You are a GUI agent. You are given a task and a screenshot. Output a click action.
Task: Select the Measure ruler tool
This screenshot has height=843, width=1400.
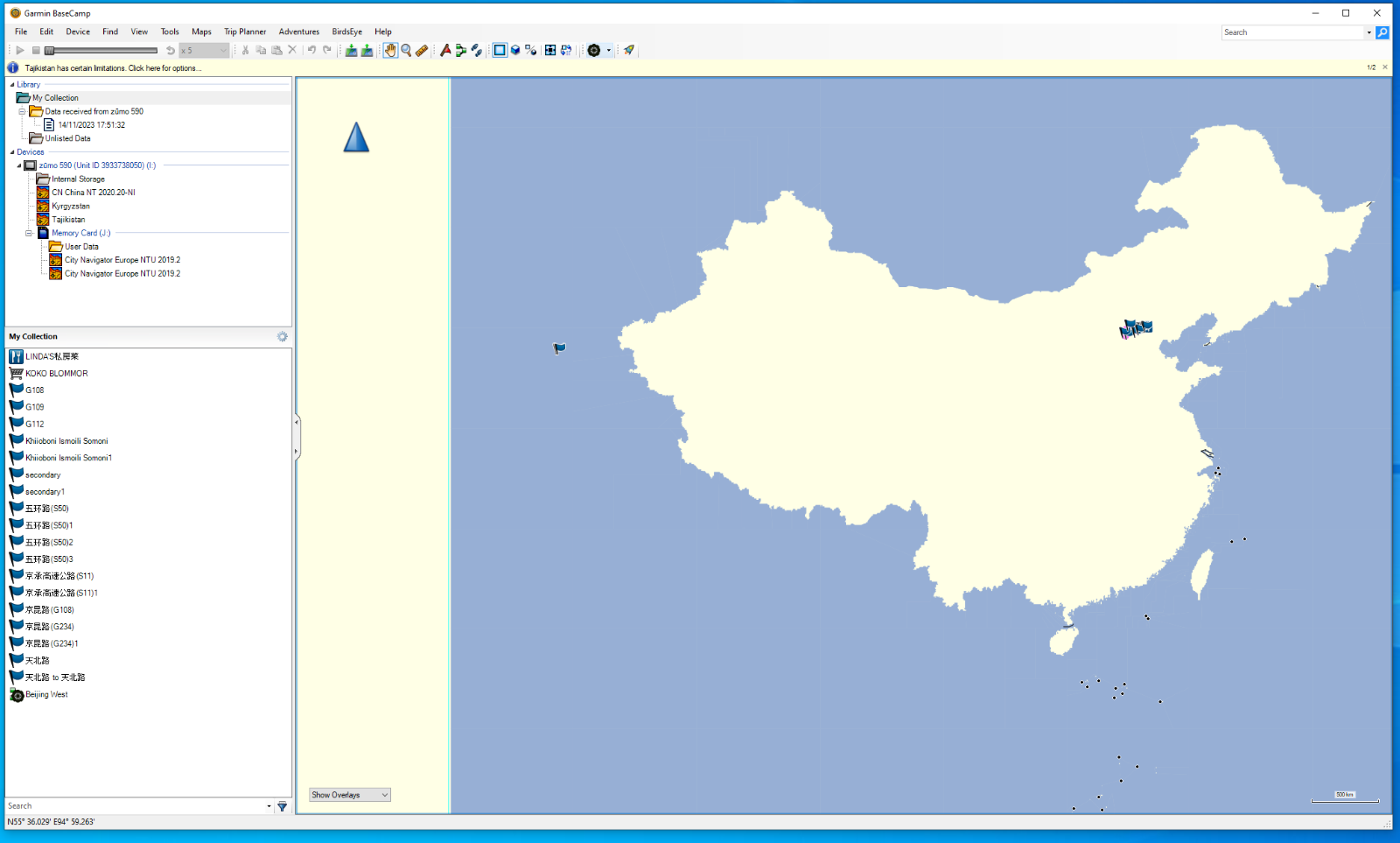[422, 50]
